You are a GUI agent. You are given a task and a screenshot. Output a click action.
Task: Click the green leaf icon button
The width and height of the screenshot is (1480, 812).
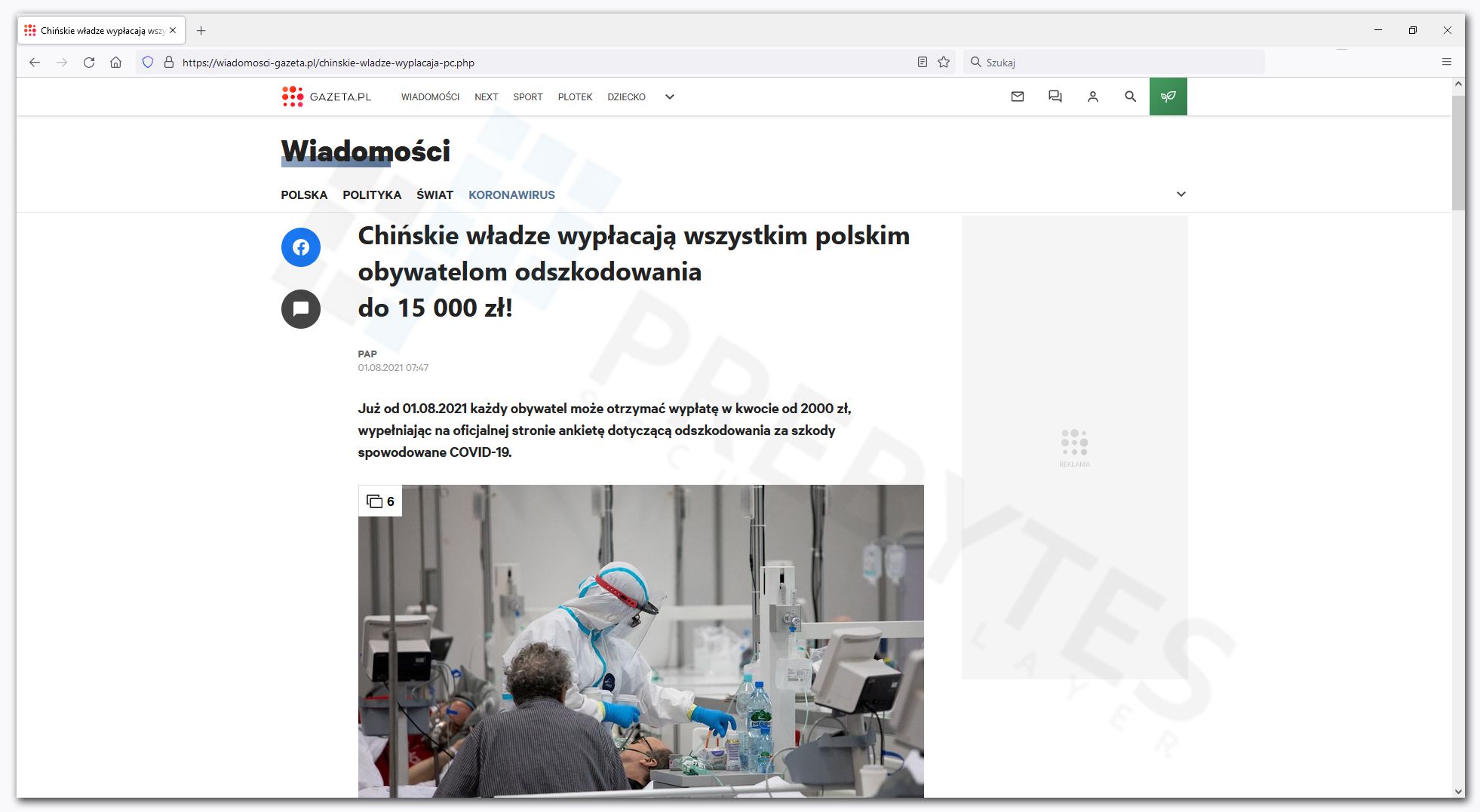click(1168, 97)
